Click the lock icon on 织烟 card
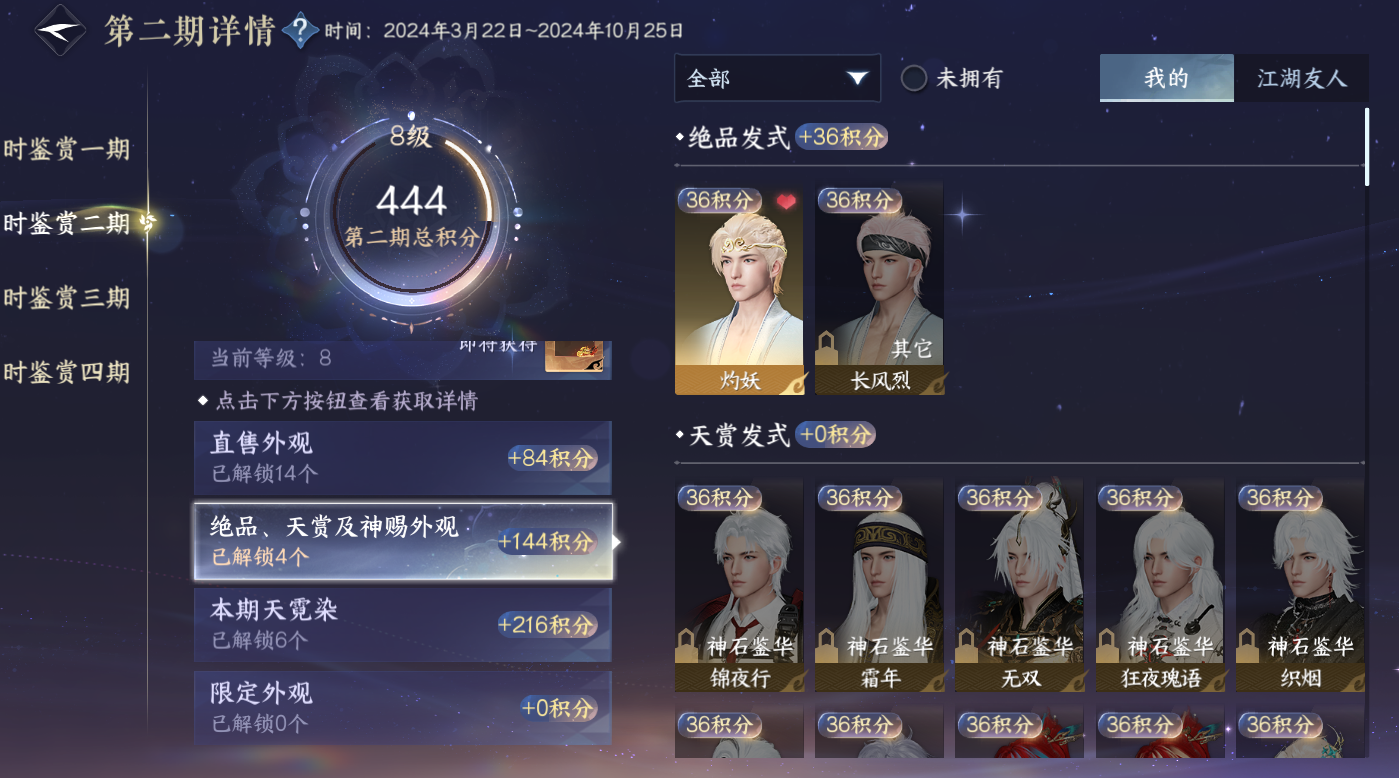The image size is (1399, 778). [x=1248, y=645]
